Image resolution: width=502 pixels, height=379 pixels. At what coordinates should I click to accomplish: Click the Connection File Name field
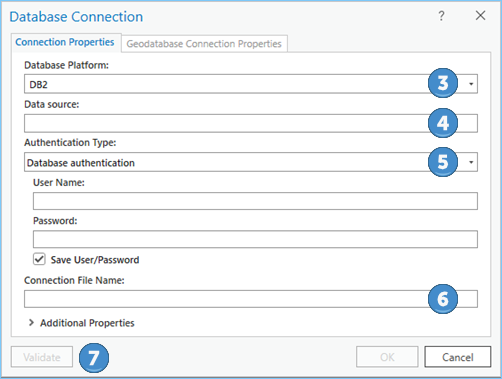(x=251, y=299)
